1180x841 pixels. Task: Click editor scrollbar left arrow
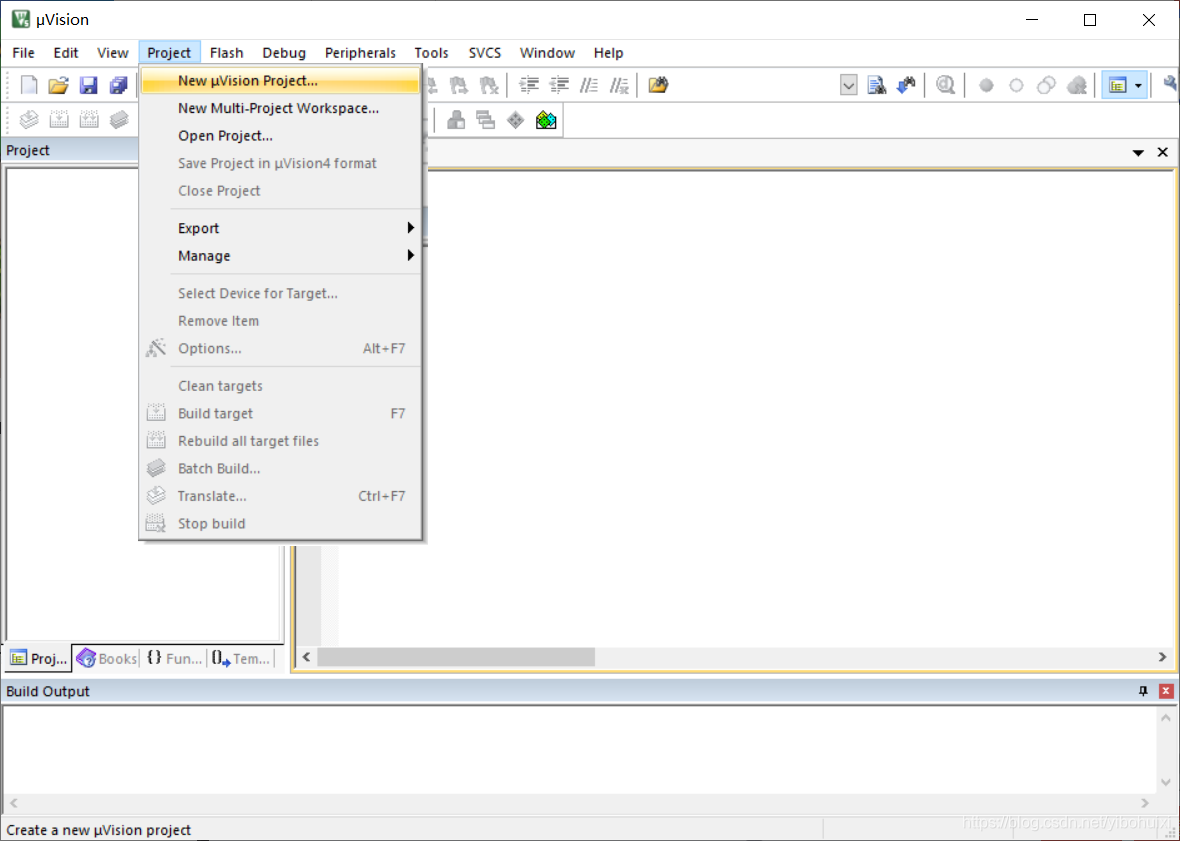[306, 657]
